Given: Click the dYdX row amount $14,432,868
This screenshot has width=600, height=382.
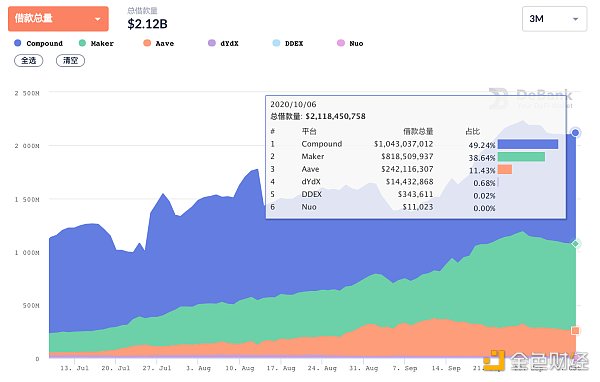Looking at the screenshot, I should click(409, 182).
